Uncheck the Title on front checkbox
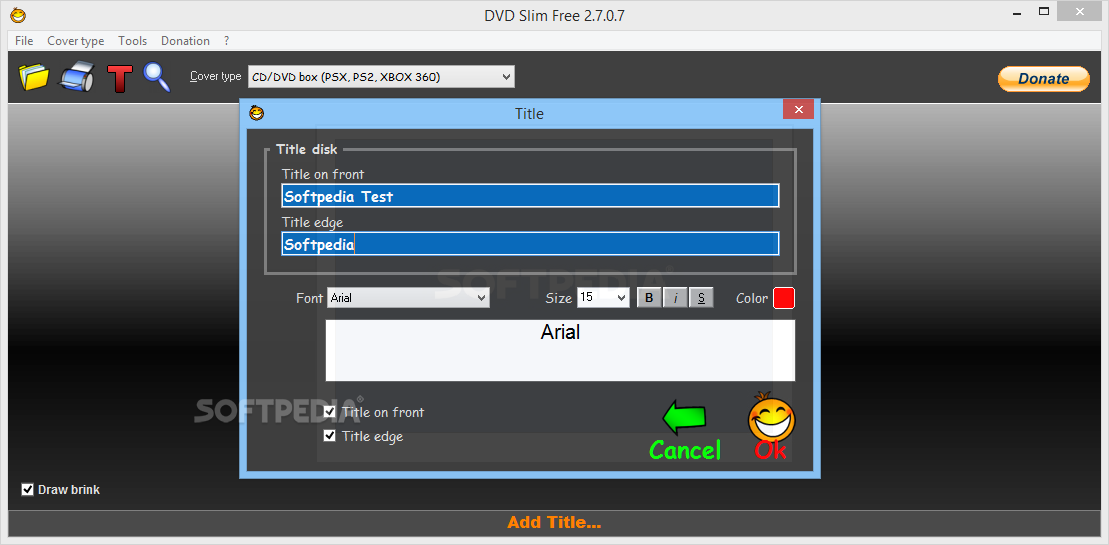The width and height of the screenshot is (1109, 545). pyautogui.click(x=330, y=411)
